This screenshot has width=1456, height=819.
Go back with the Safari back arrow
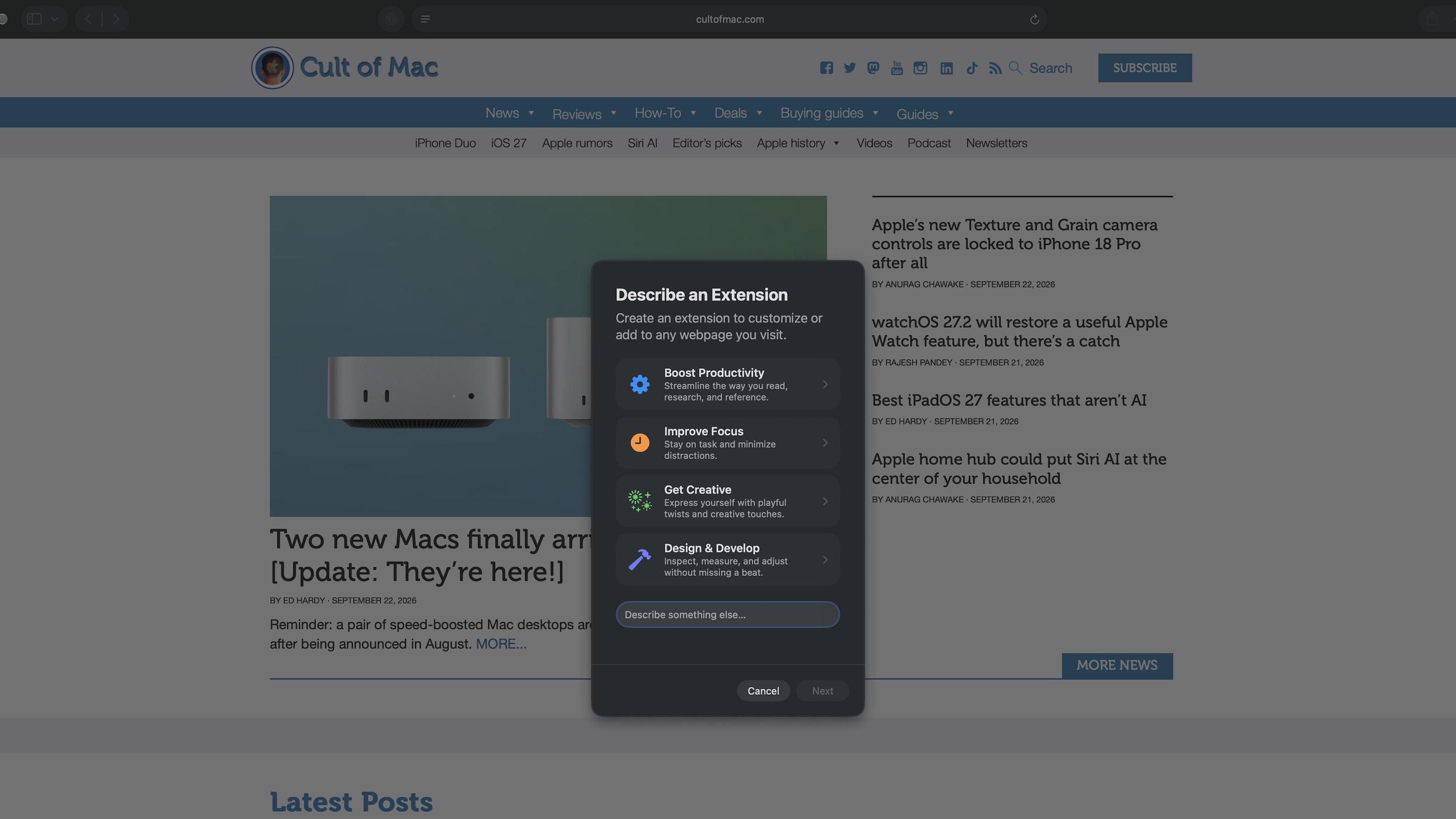point(88,19)
